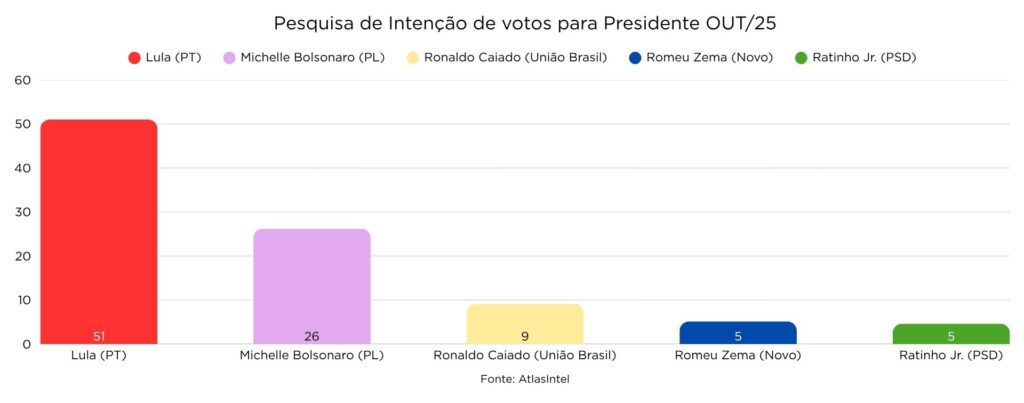The height and width of the screenshot is (403, 1024).
Task: Click the green Ratinho Jr. legend dot
Action: coord(801,57)
